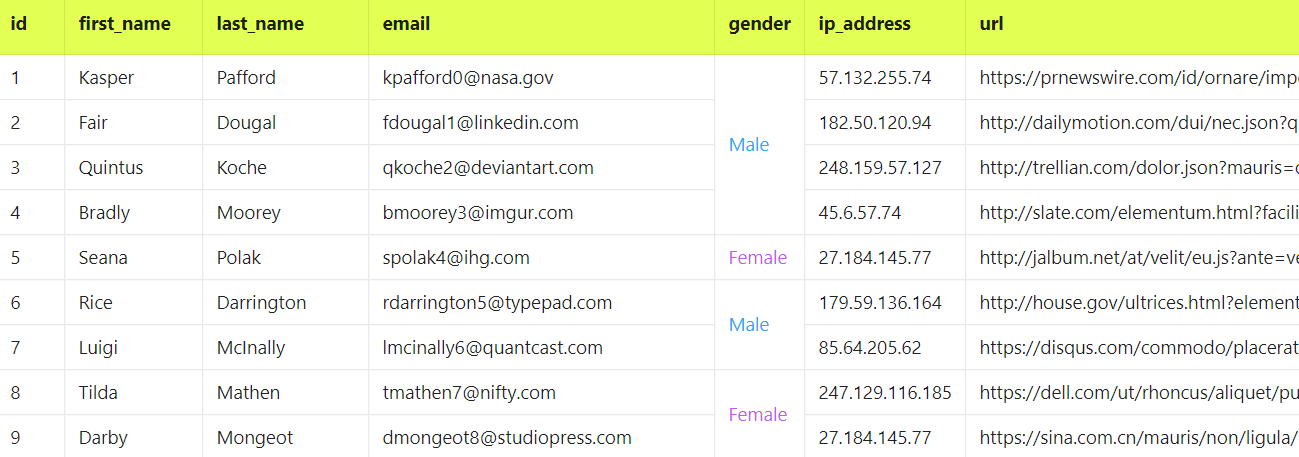Select last name cell Mongeot
The width and height of the screenshot is (1299, 457).
(286, 437)
